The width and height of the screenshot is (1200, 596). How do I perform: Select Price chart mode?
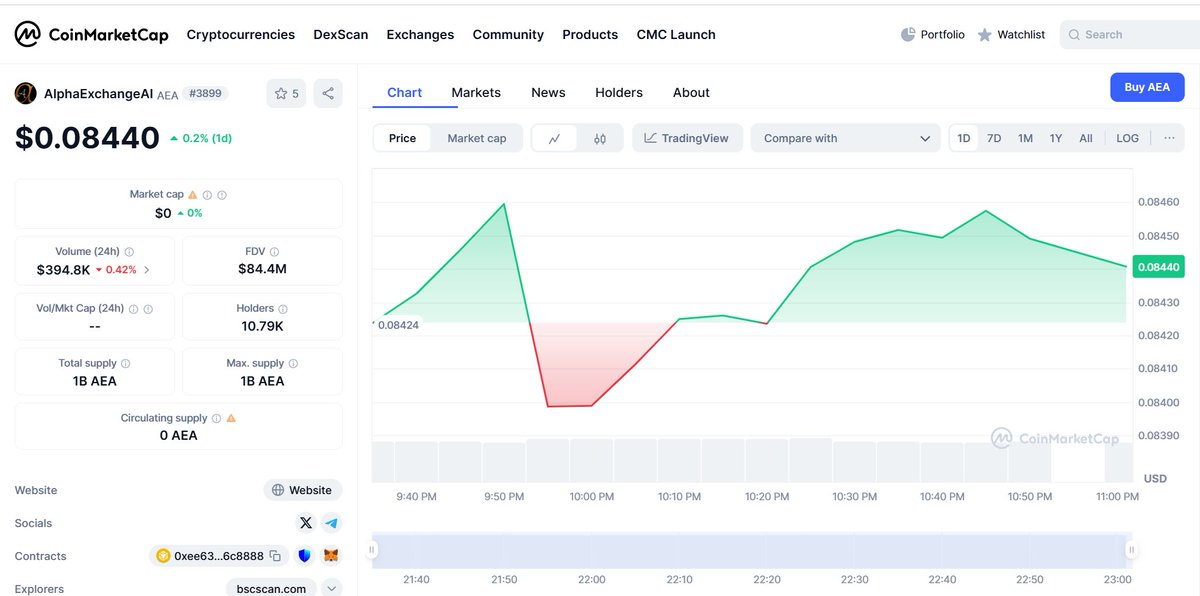tap(402, 138)
